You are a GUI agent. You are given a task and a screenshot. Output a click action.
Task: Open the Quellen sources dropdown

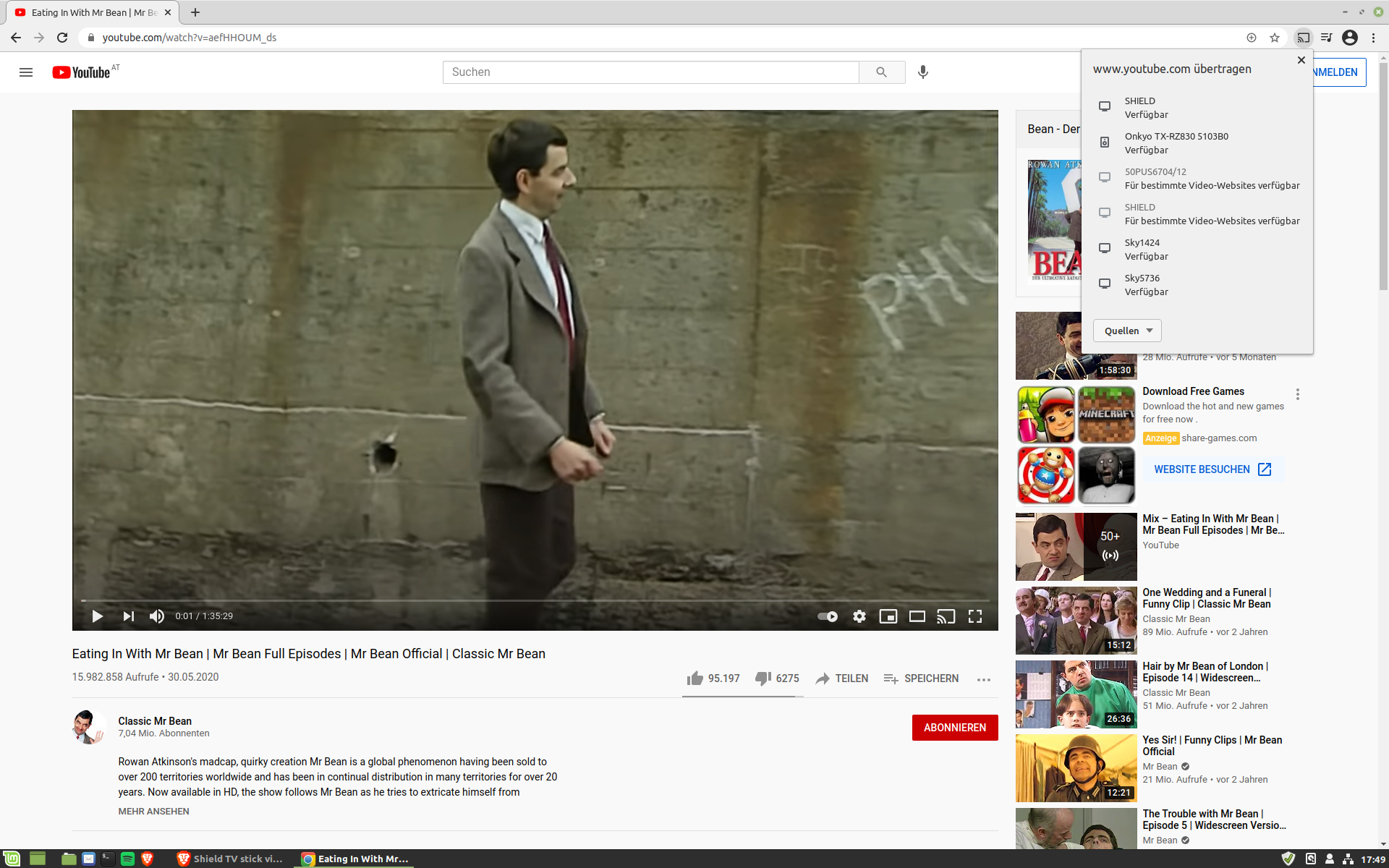click(1127, 331)
